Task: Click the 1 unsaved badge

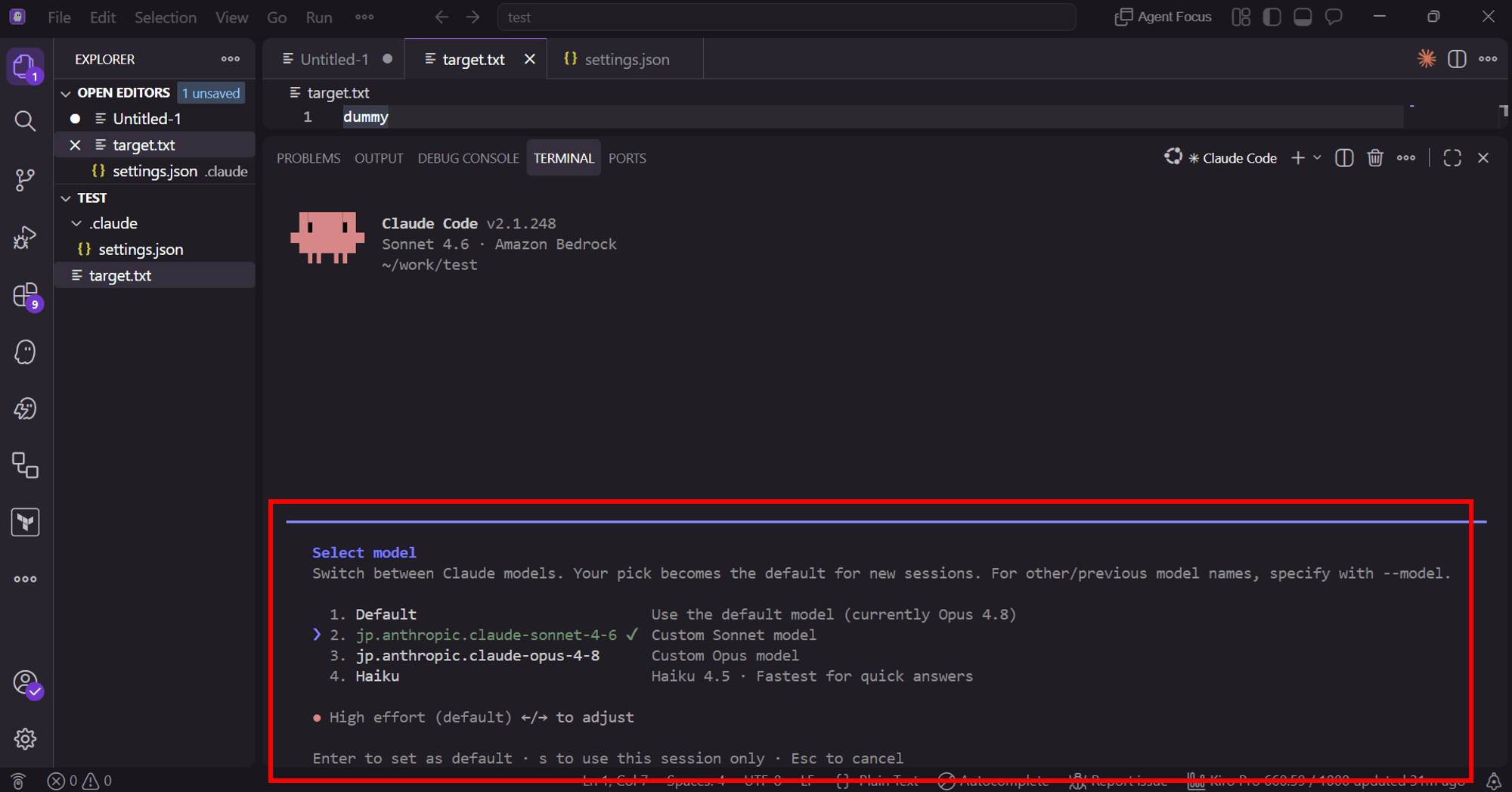Action: [211, 93]
